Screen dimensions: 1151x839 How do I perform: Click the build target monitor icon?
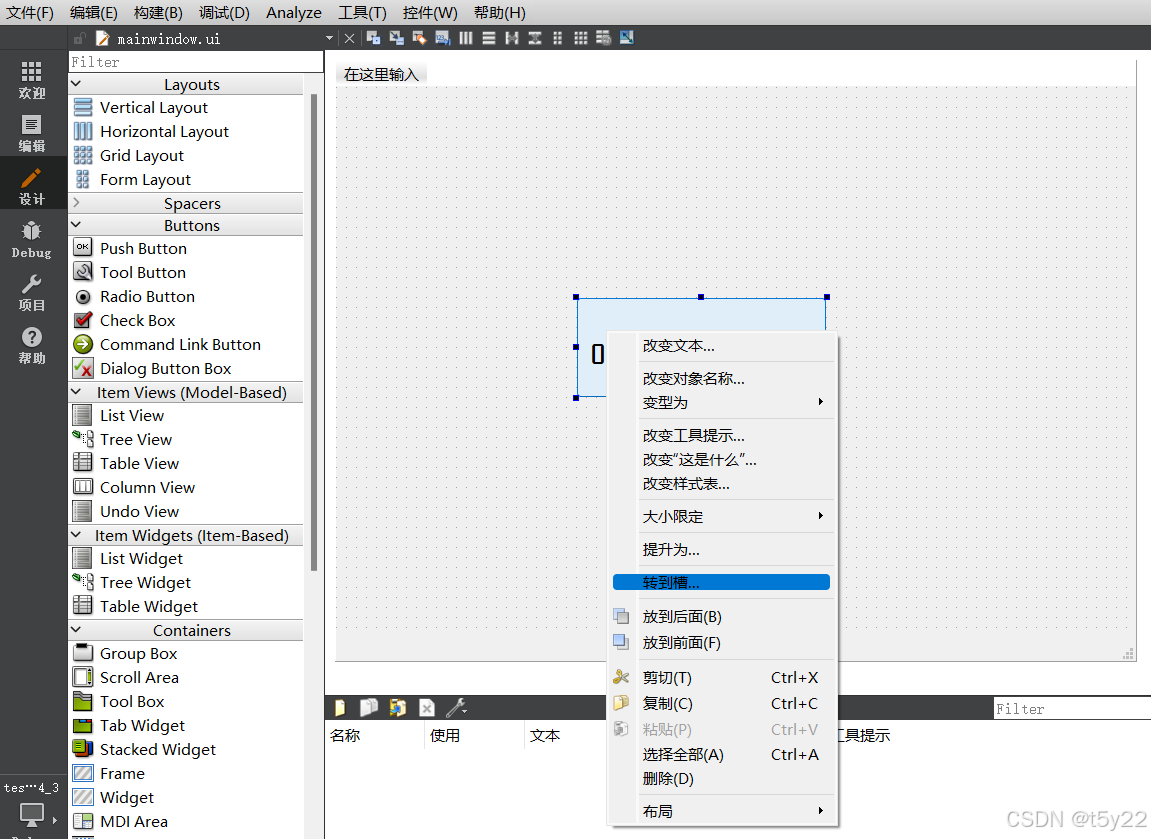[32, 815]
